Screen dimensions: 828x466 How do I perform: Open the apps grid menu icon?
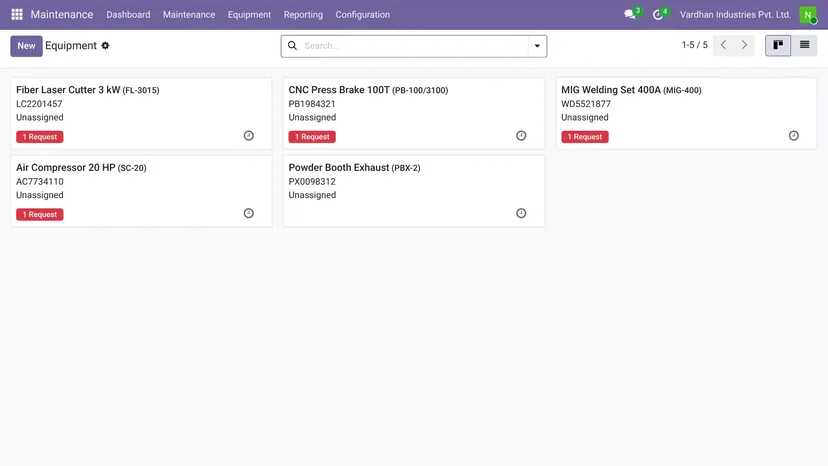17,14
